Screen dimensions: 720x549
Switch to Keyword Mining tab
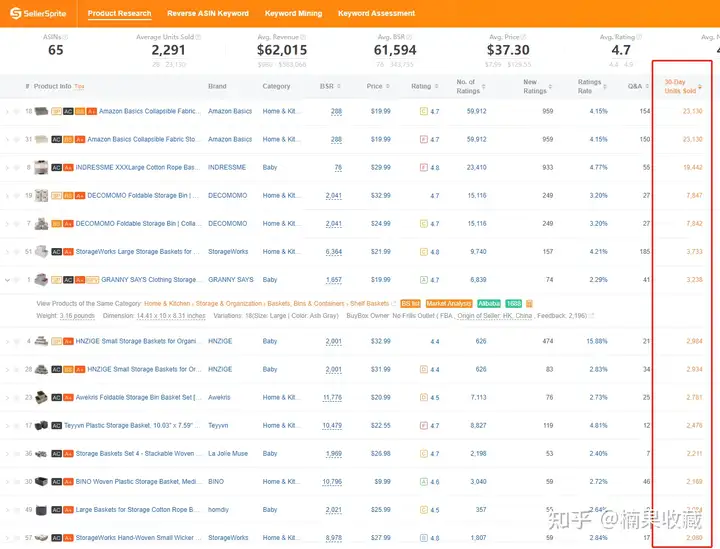tap(293, 13)
